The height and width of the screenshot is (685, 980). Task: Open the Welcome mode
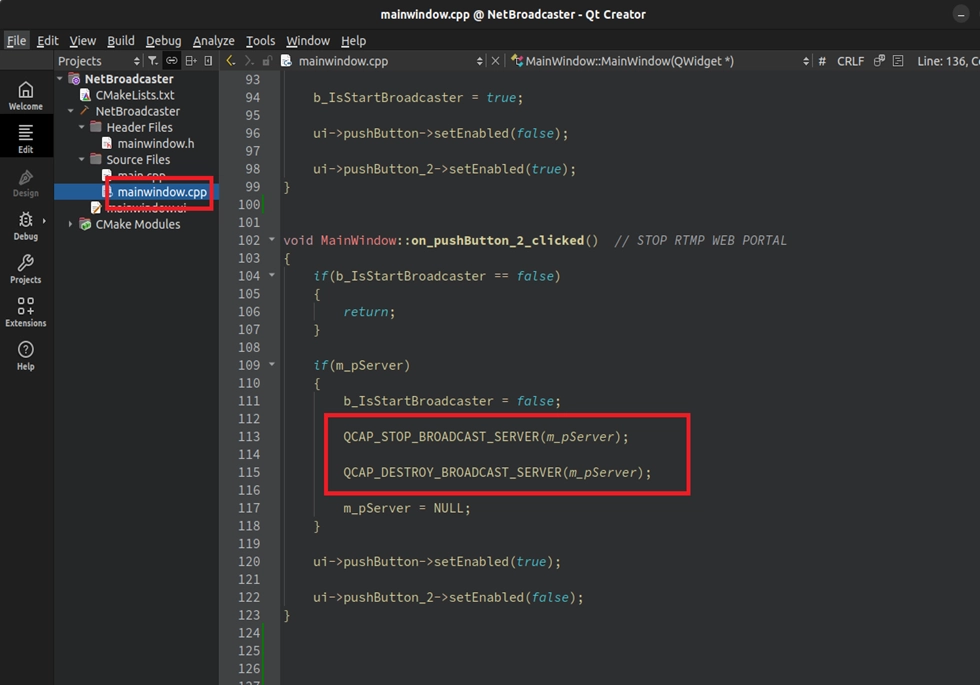[x=26, y=96]
